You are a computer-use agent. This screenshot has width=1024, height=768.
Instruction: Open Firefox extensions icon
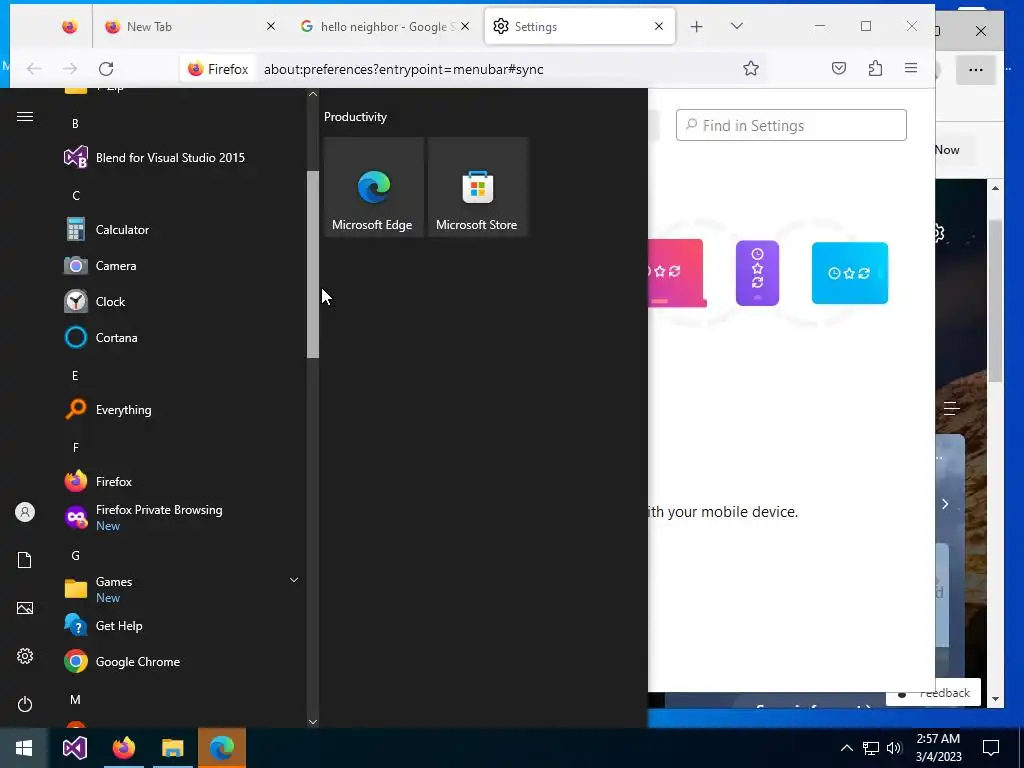[x=875, y=69]
